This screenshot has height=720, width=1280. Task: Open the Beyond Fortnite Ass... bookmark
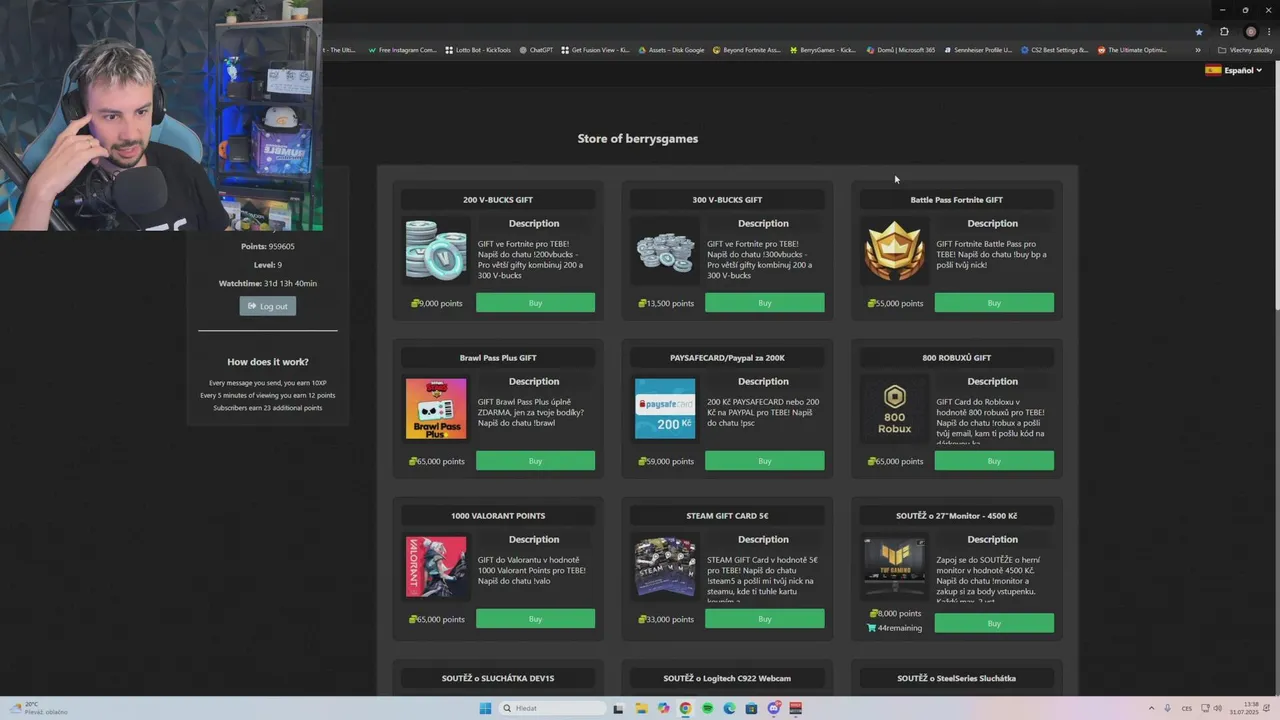(x=746, y=50)
